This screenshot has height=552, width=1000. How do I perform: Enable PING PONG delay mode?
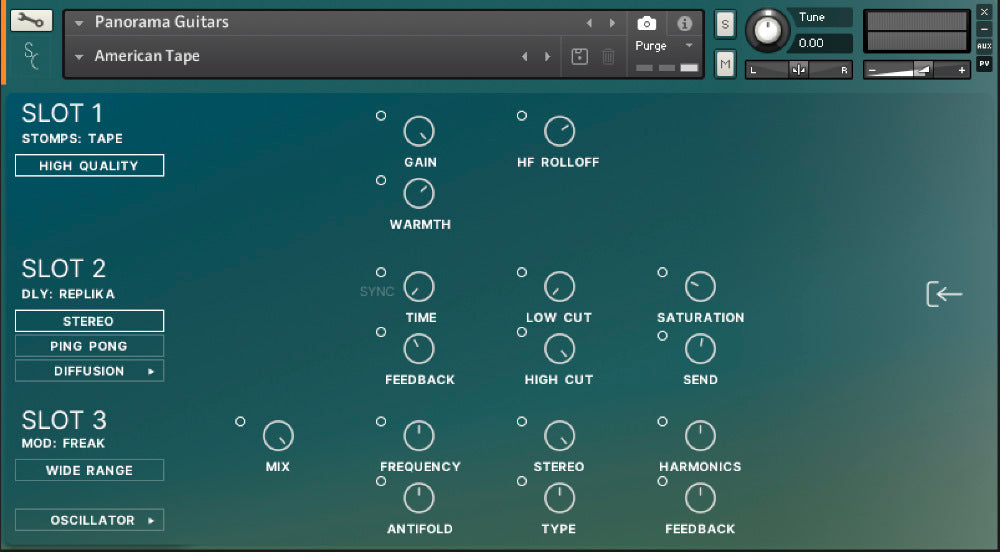(x=89, y=346)
